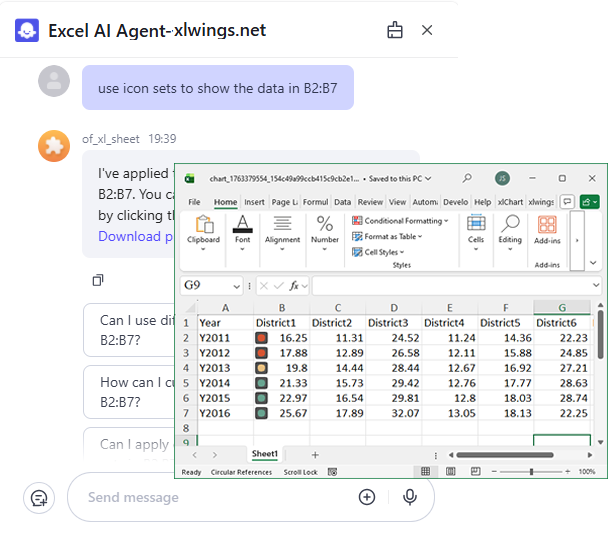Switch to the View ribbon tab
The height and width of the screenshot is (533, 608).
click(x=397, y=202)
